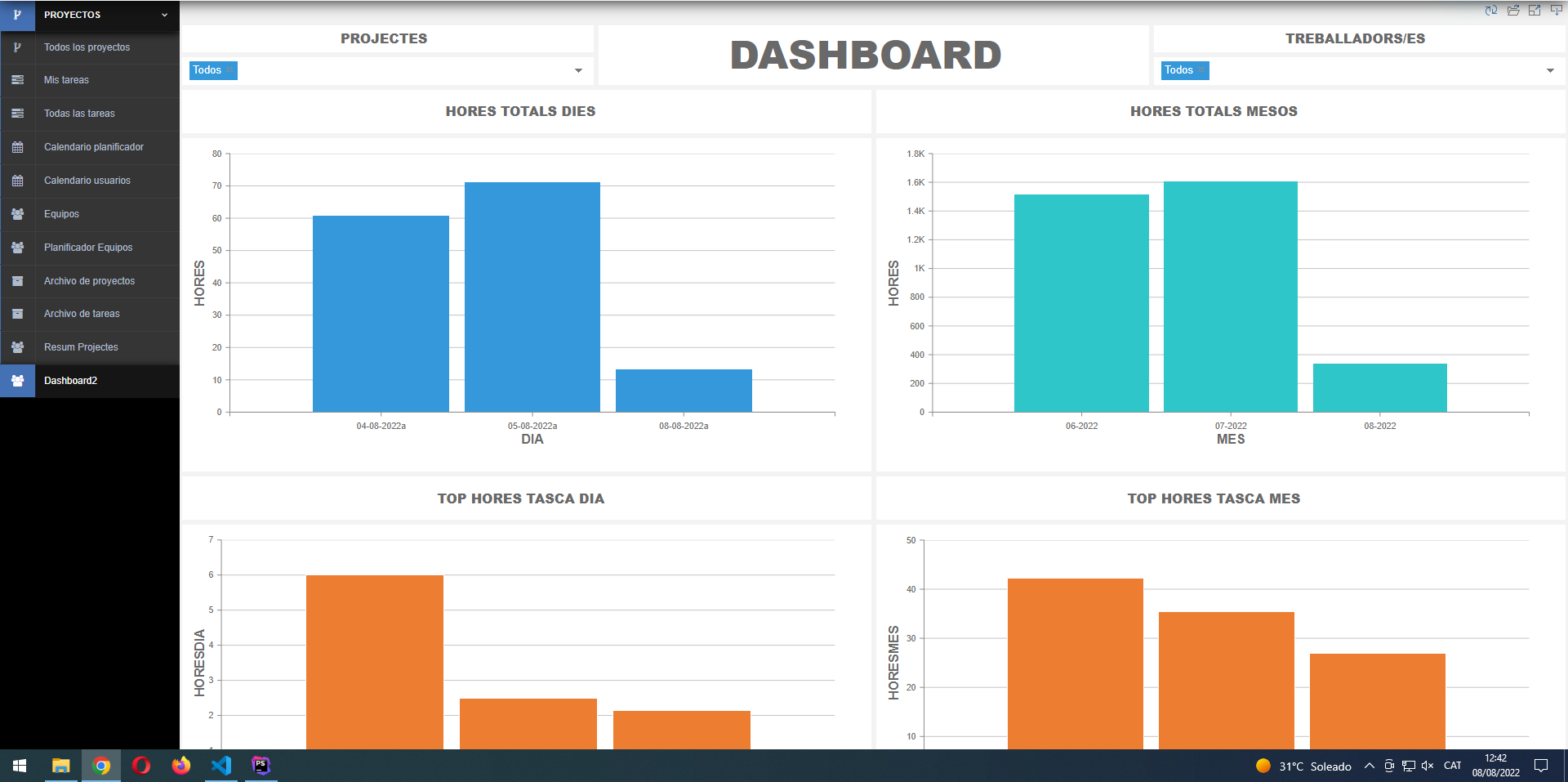Click the Archivo de tareas archive icon
The height and width of the screenshot is (782, 1568).
point(17,314)
